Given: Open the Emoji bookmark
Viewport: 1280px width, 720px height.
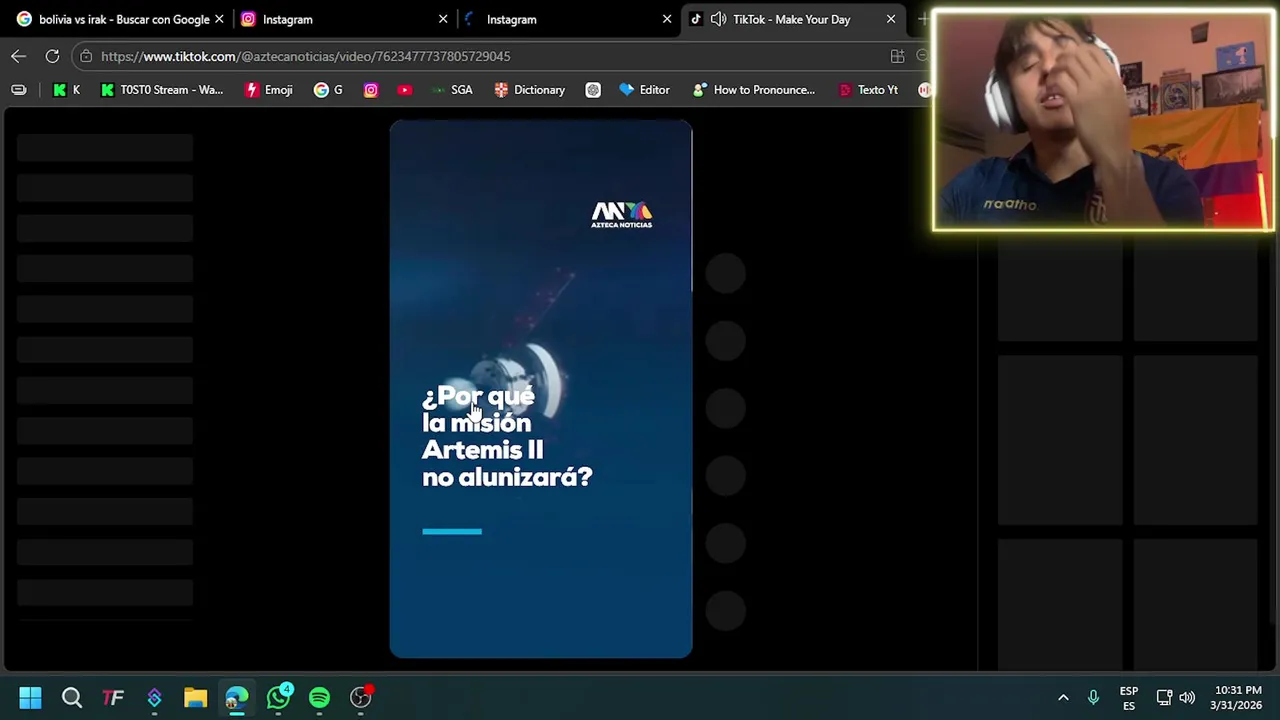Looking at the screenshot, I should tap(269, 90).
